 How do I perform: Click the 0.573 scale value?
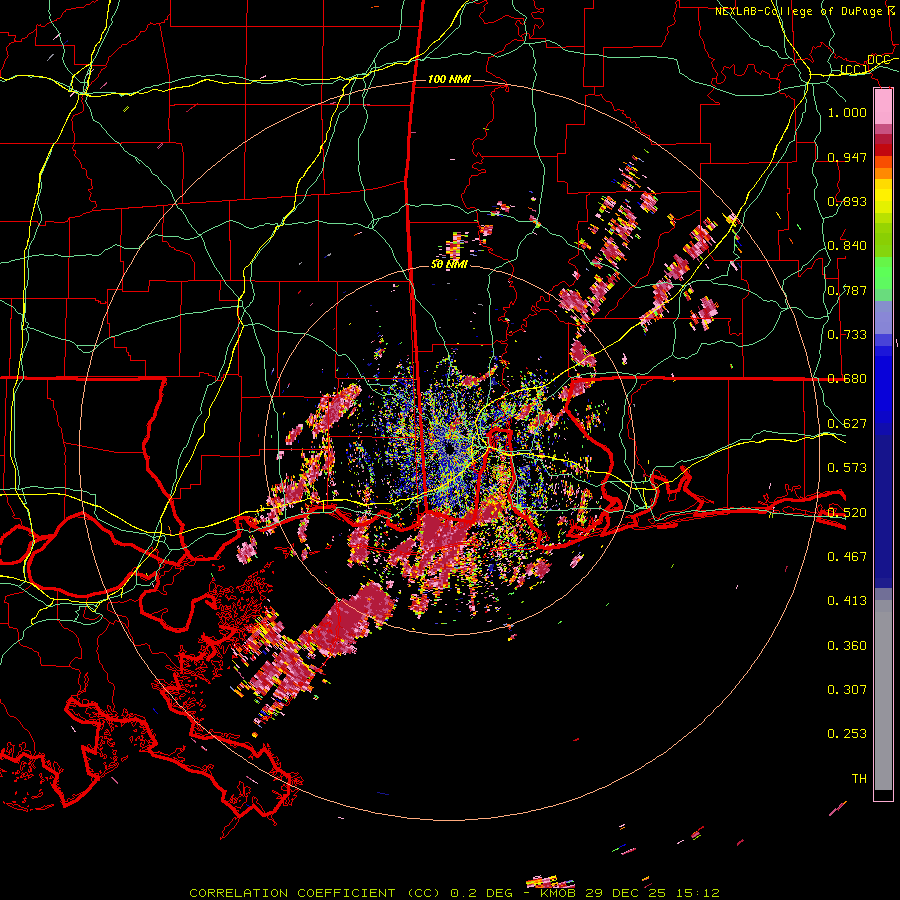(x=847, y=468)
